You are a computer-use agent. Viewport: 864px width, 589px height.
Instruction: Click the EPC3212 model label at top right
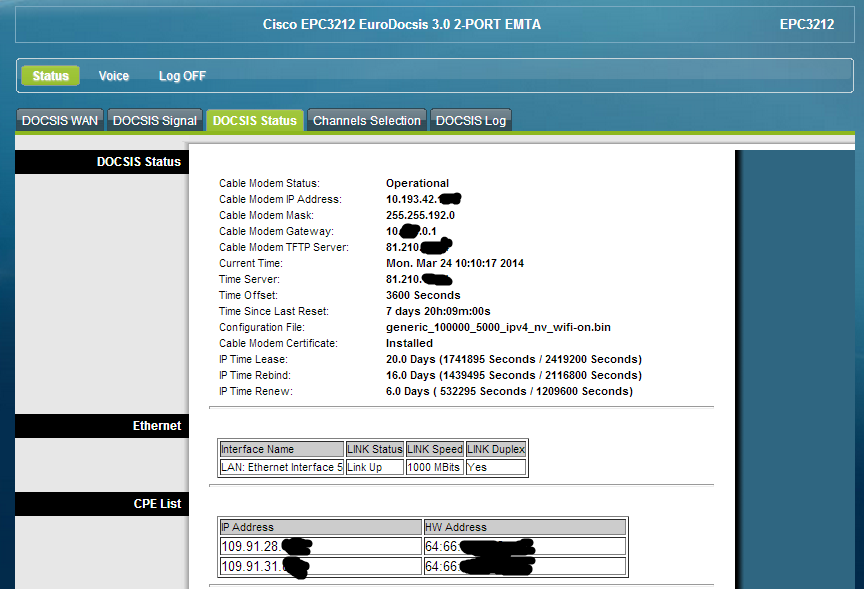(806, 24)
